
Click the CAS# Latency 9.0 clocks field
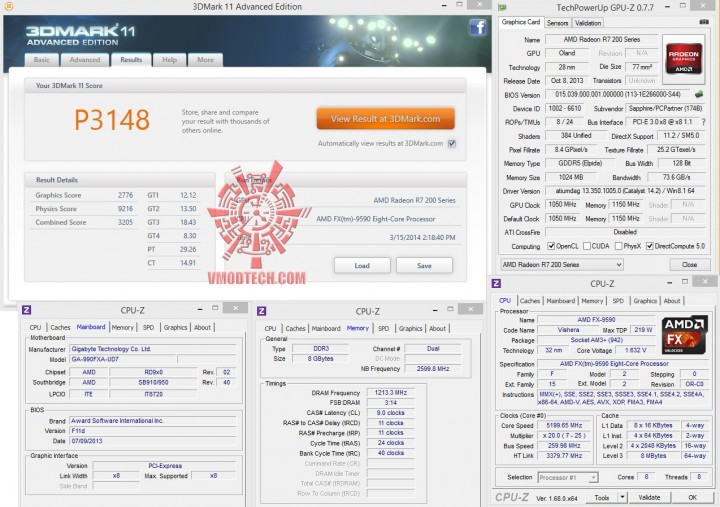(391, 413)
